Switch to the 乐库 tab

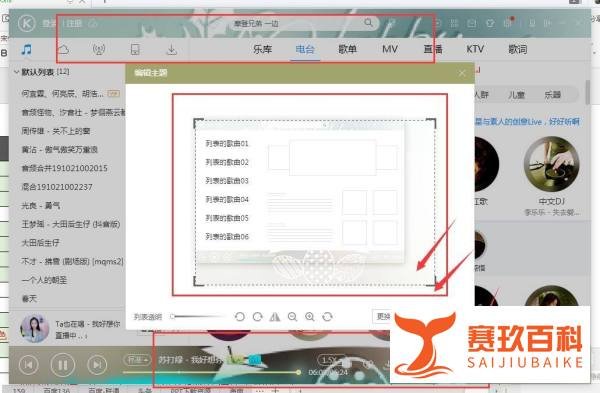click(262, 49)
